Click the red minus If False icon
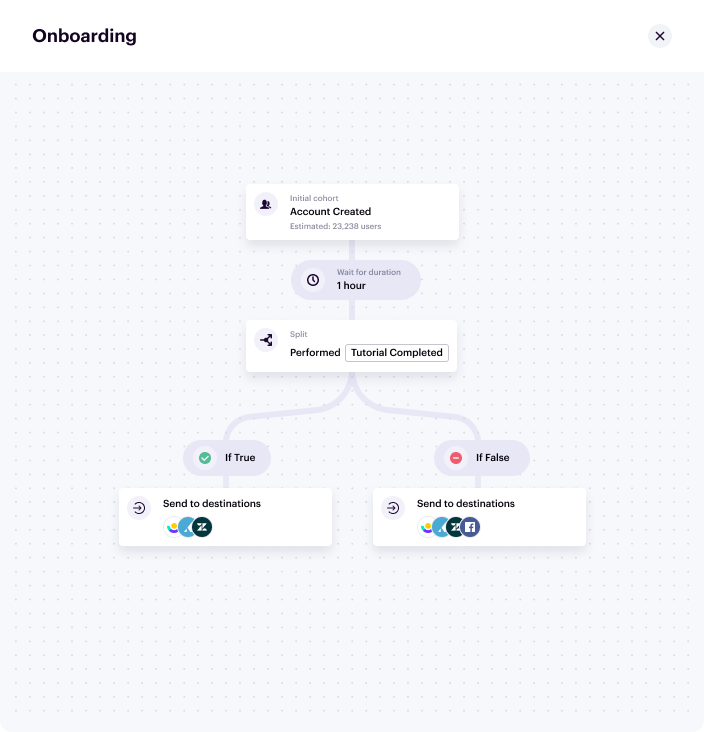704x732 pixels. [456, 458]
